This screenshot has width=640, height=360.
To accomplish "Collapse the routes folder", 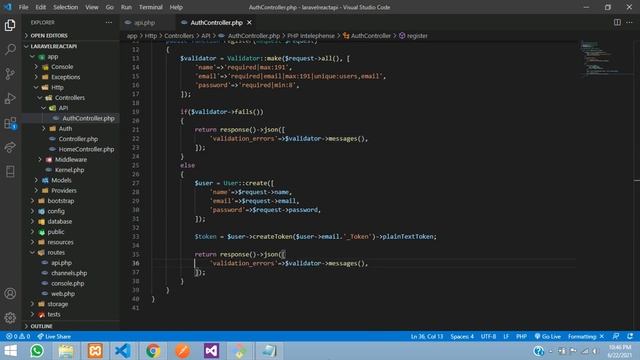I will click(x=56, y=252).
